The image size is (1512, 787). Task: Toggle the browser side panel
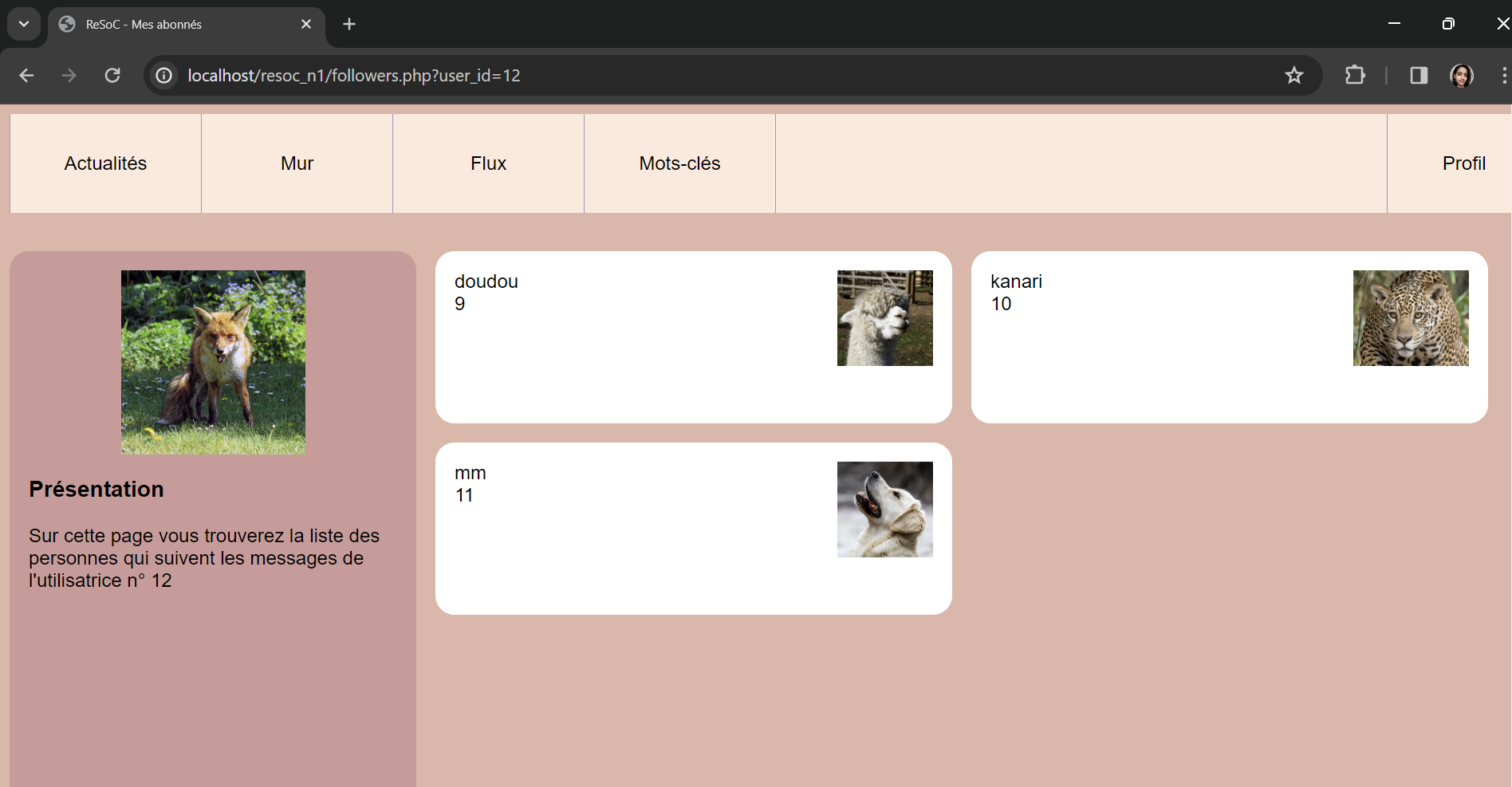[x=1418, y=75]
